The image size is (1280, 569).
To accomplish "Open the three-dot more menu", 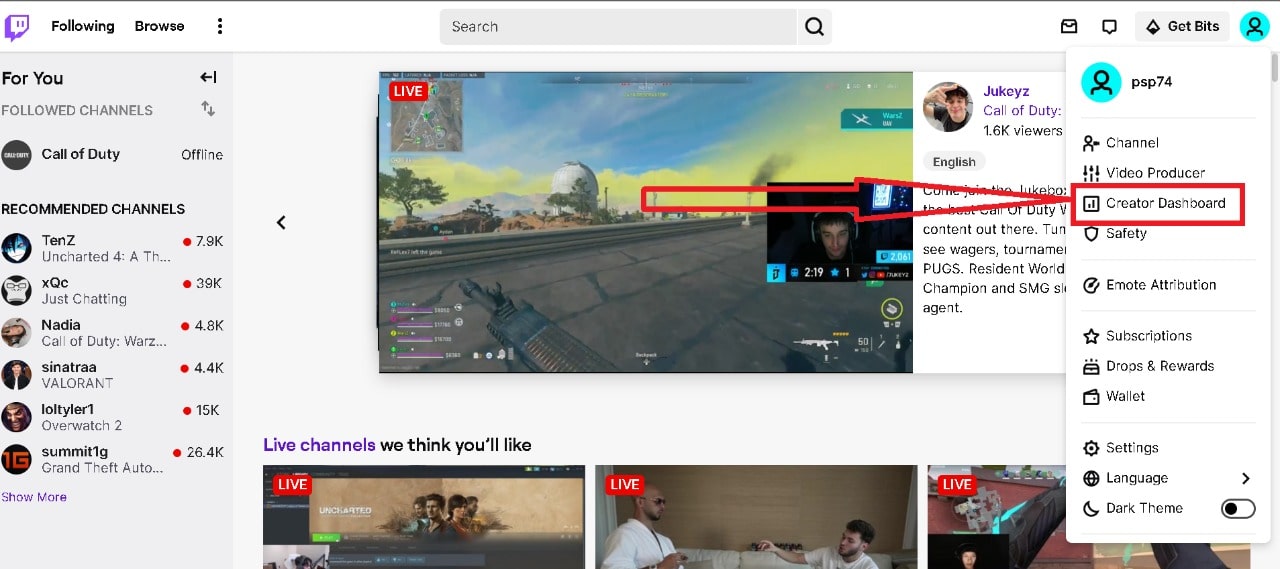I will pos(220,27).
